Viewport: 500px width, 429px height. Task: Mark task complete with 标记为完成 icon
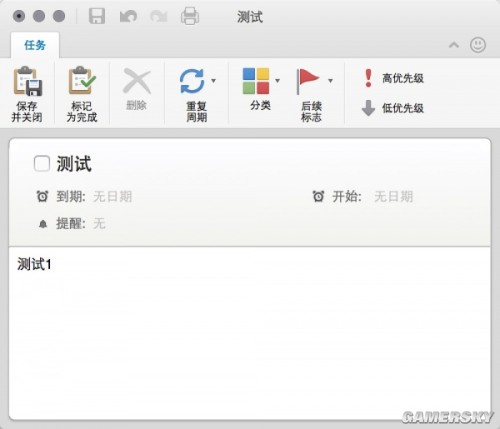tap(82, 80)
